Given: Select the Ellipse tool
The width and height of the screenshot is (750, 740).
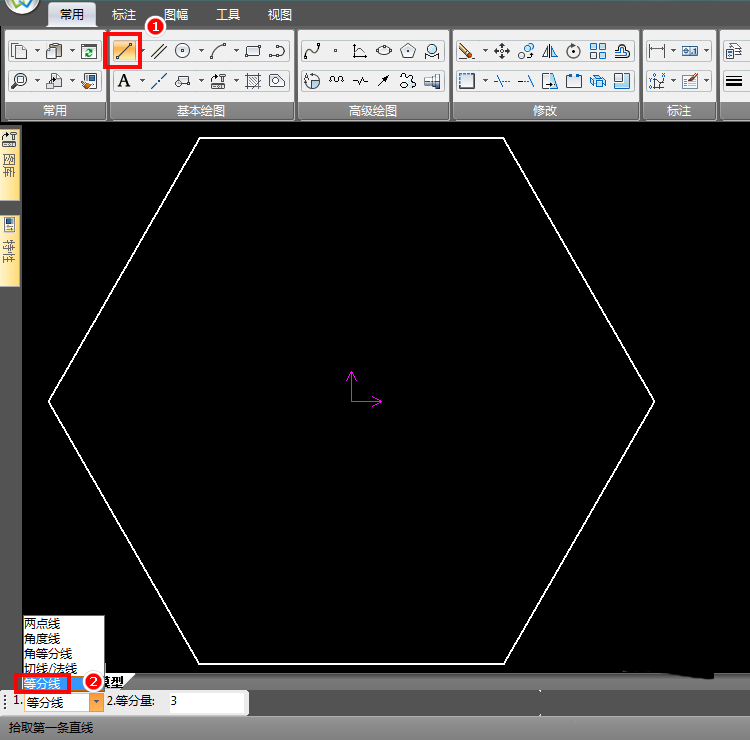Looking at the screenshot, I should click(384, 51).
